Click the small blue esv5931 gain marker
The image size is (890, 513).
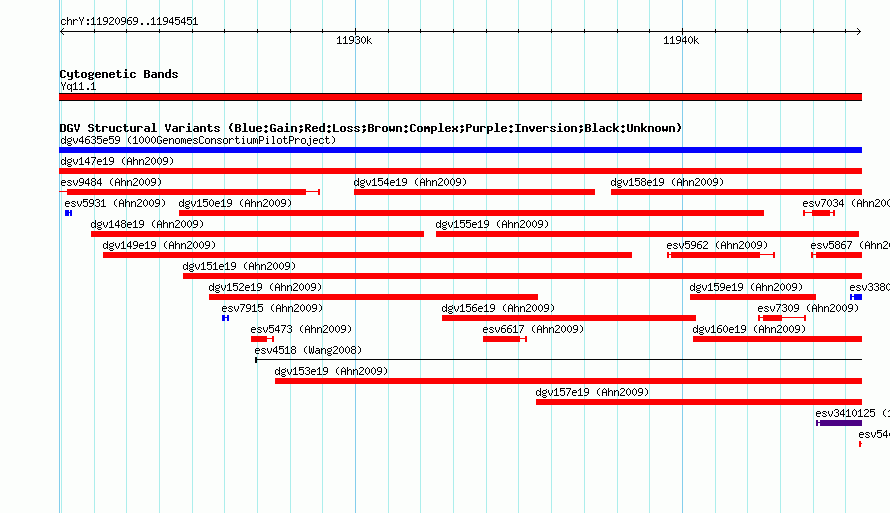(x=68, y=213)
